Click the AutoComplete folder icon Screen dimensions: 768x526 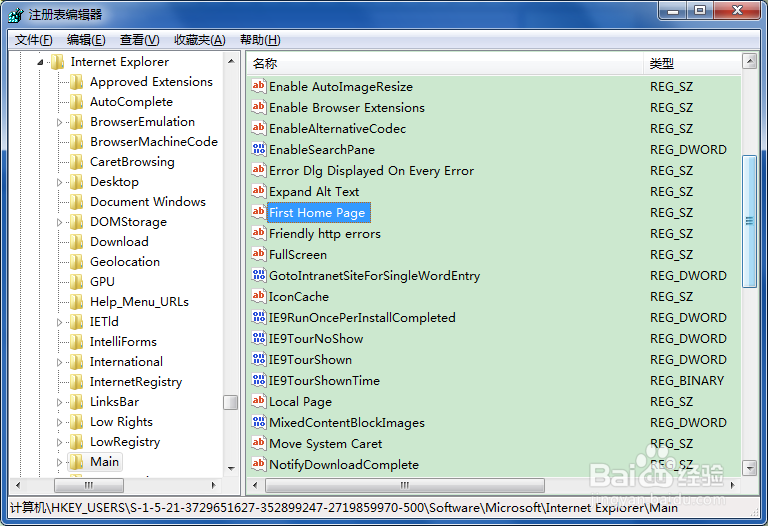[76, 102]
